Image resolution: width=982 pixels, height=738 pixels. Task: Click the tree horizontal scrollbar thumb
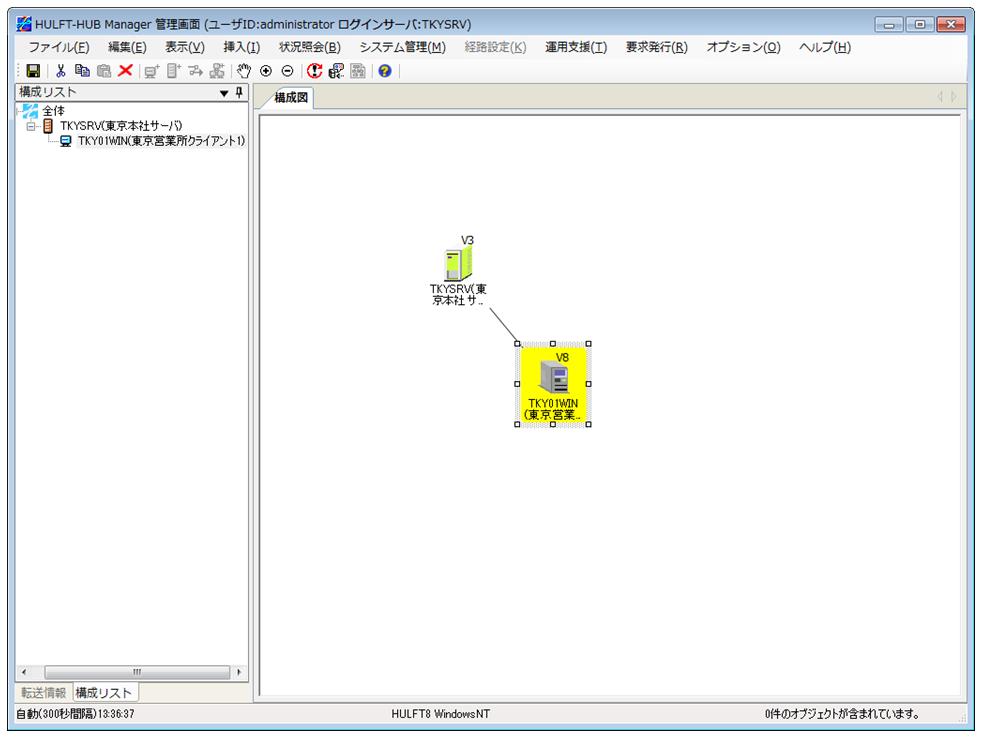coord(137,672)
